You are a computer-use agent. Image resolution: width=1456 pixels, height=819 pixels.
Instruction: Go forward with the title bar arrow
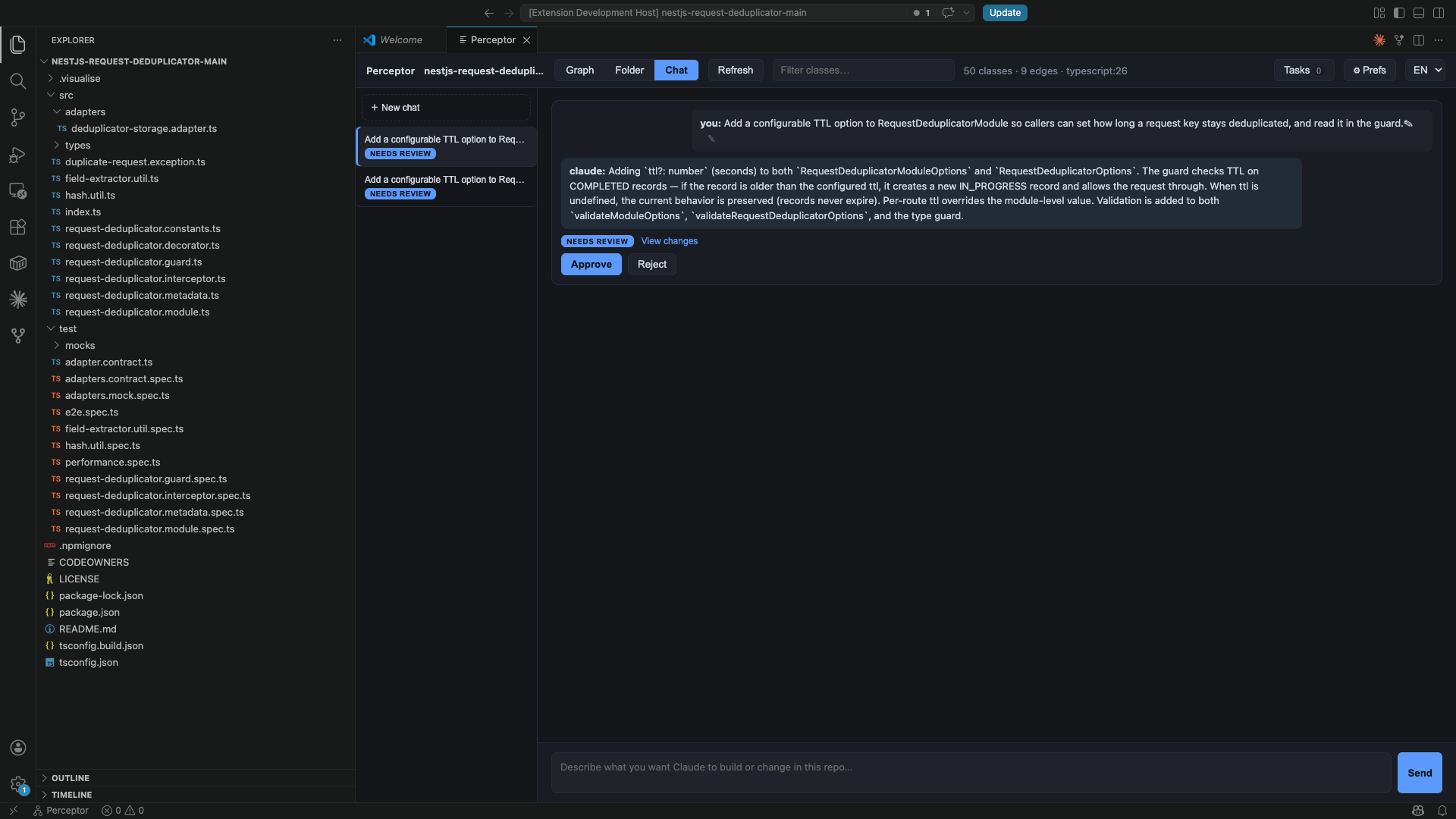click(509, 13)
